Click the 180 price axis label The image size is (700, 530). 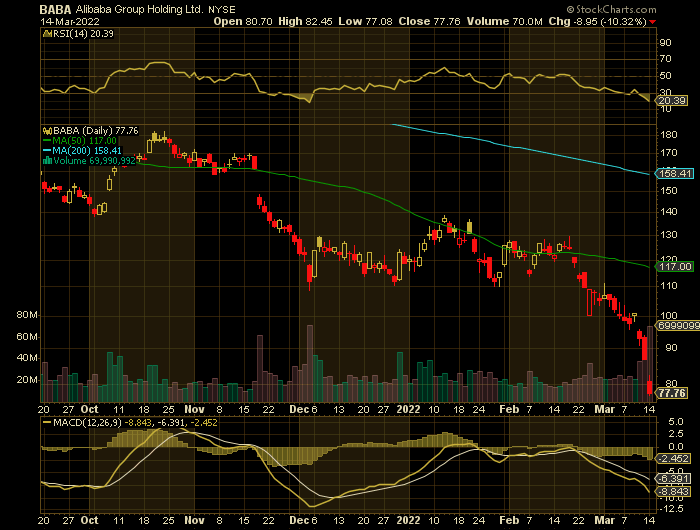(668, 134)
